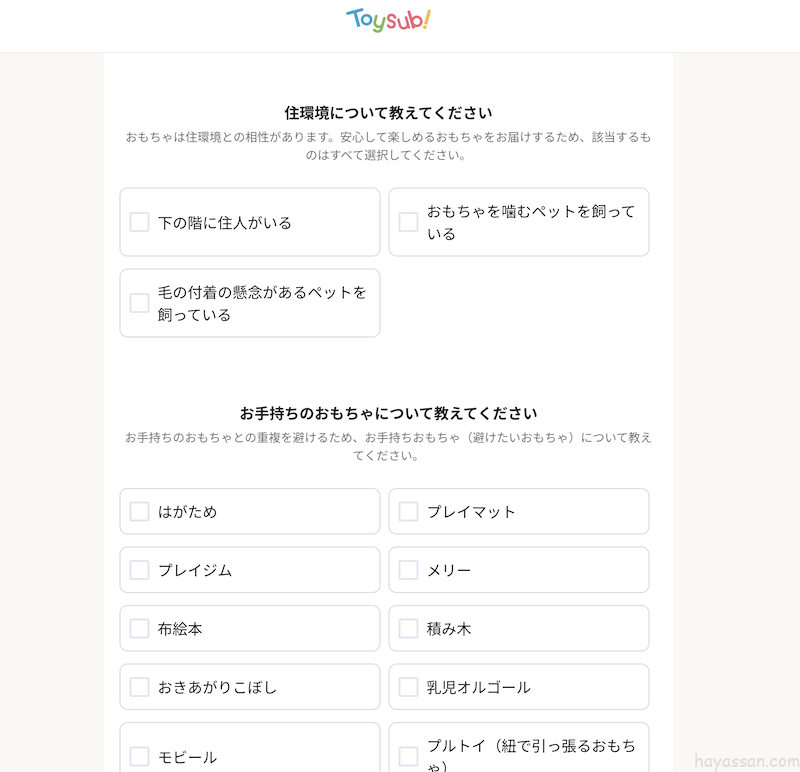Select the 'はがため' checkbox

click(140, 511)
